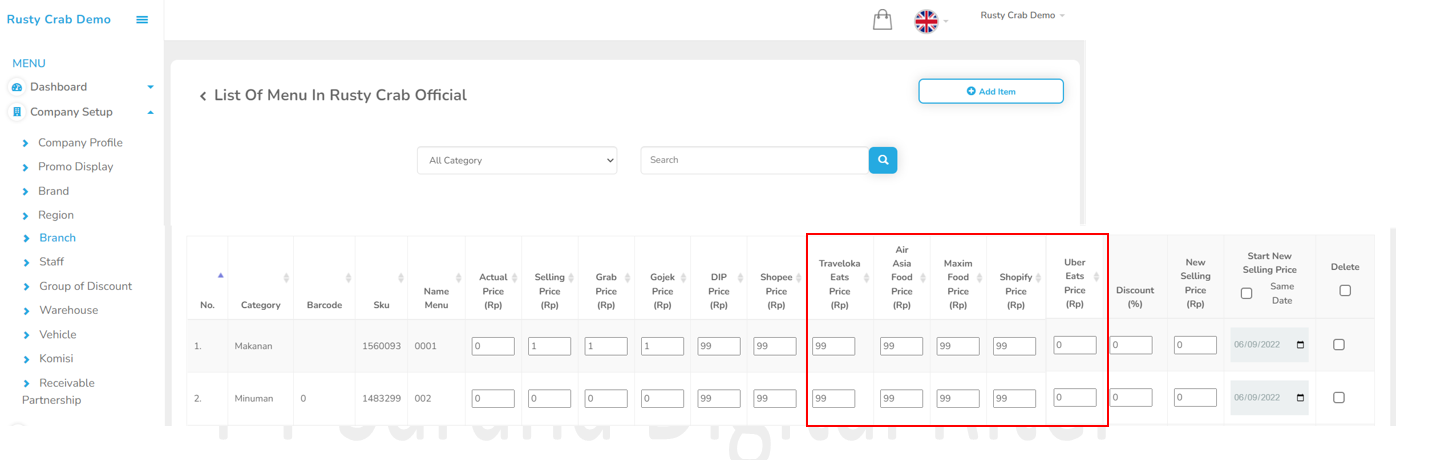Open the All Category dropdown
Viewport: 1441px width, 460px height.
517,160
